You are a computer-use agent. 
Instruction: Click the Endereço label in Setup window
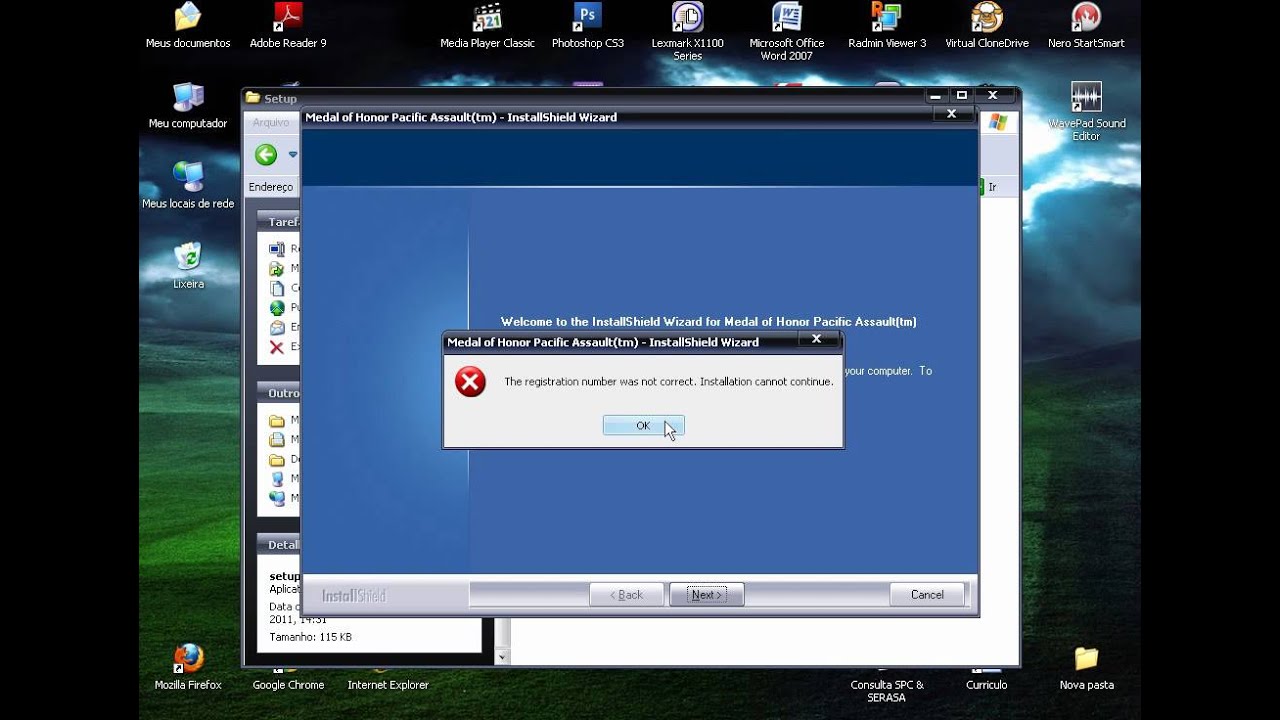(271, 187)
